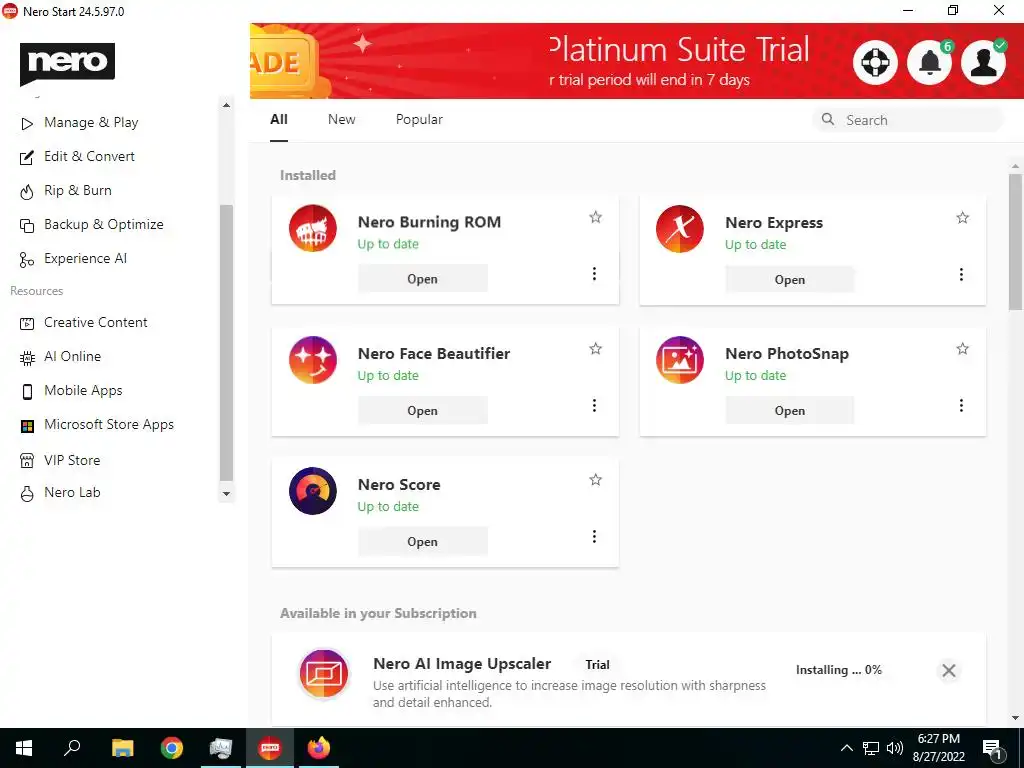Click the Trial label on Image Upscaler
The width and height of the screenshot is (1024, 768).
tap(598, 665)
